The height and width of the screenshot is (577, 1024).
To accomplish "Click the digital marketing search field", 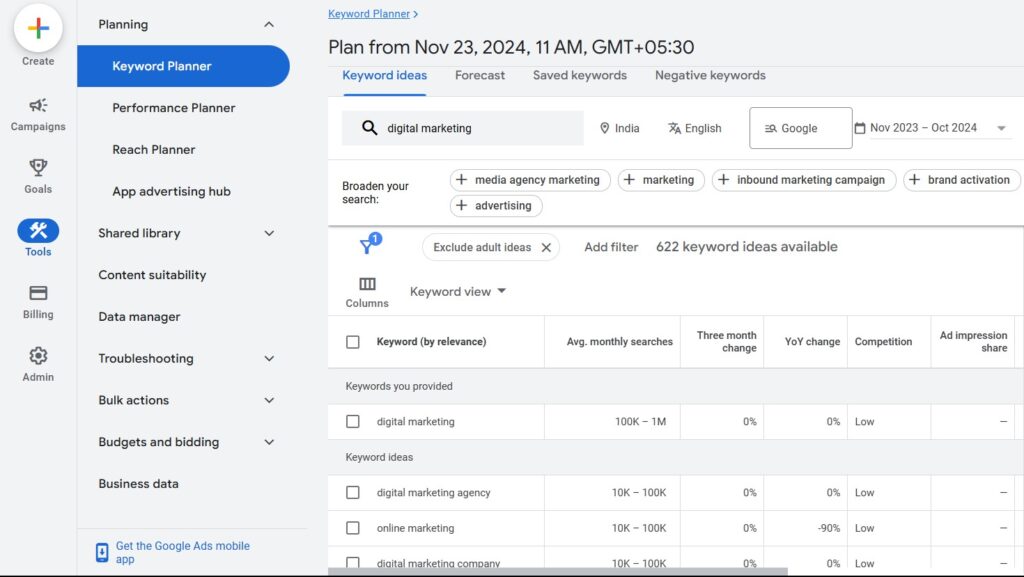I will click(462, 128).
